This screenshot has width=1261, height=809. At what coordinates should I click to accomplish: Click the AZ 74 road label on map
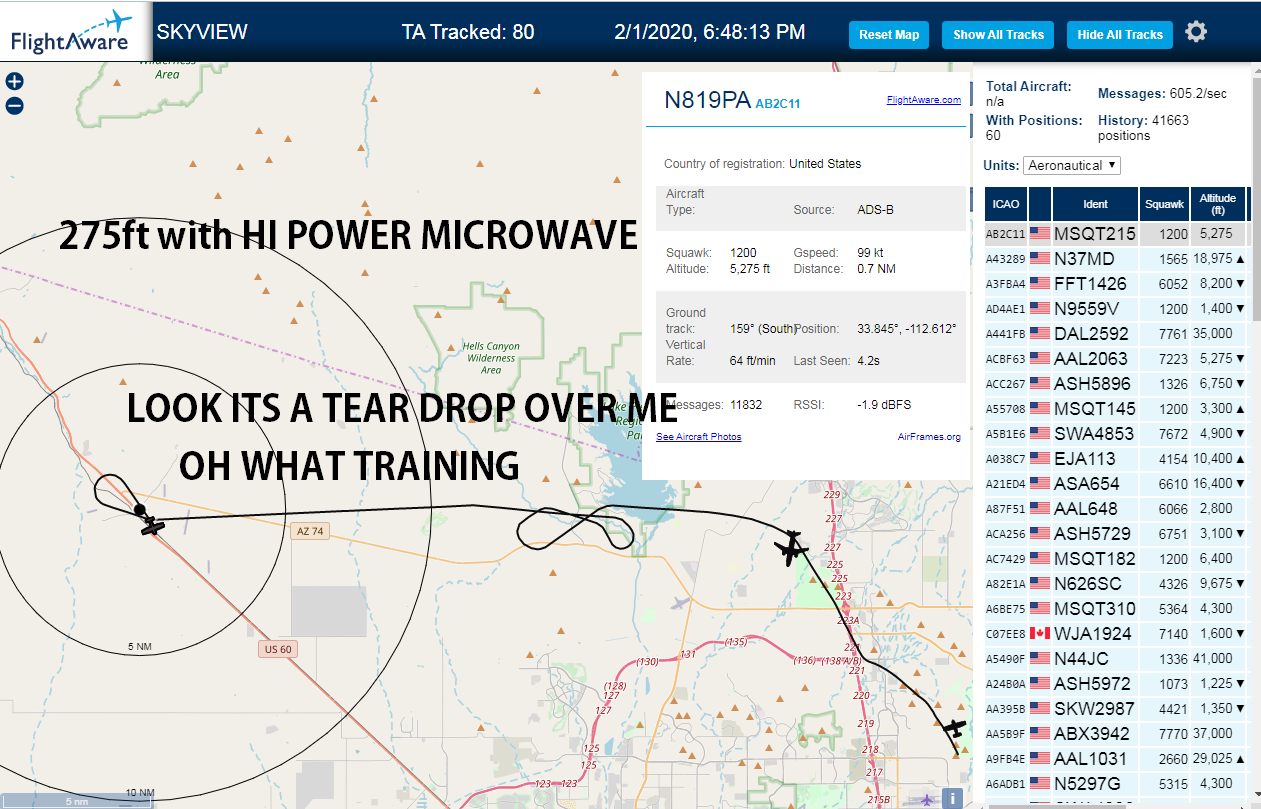point(311,531)
